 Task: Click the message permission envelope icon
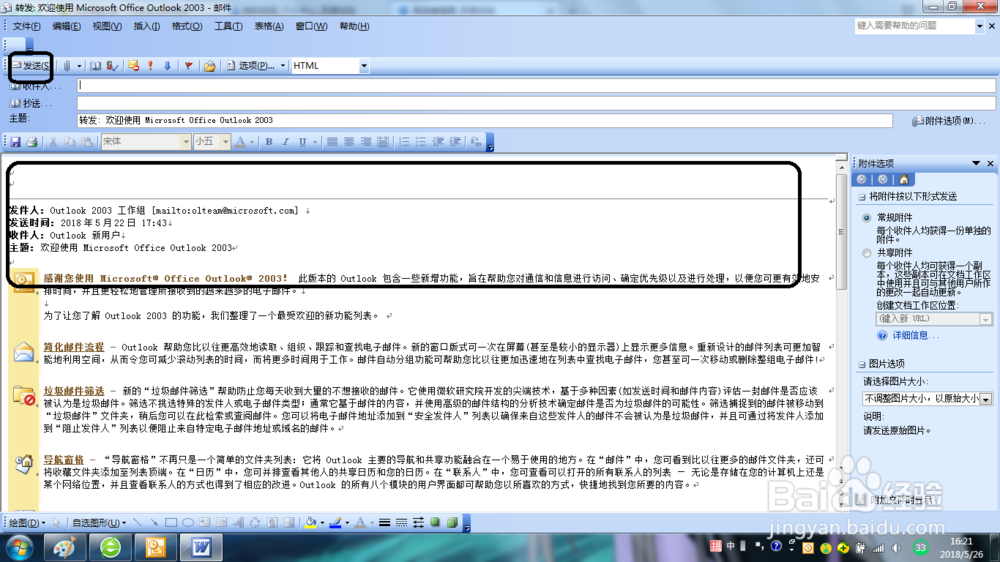click(x=133, y=66)
